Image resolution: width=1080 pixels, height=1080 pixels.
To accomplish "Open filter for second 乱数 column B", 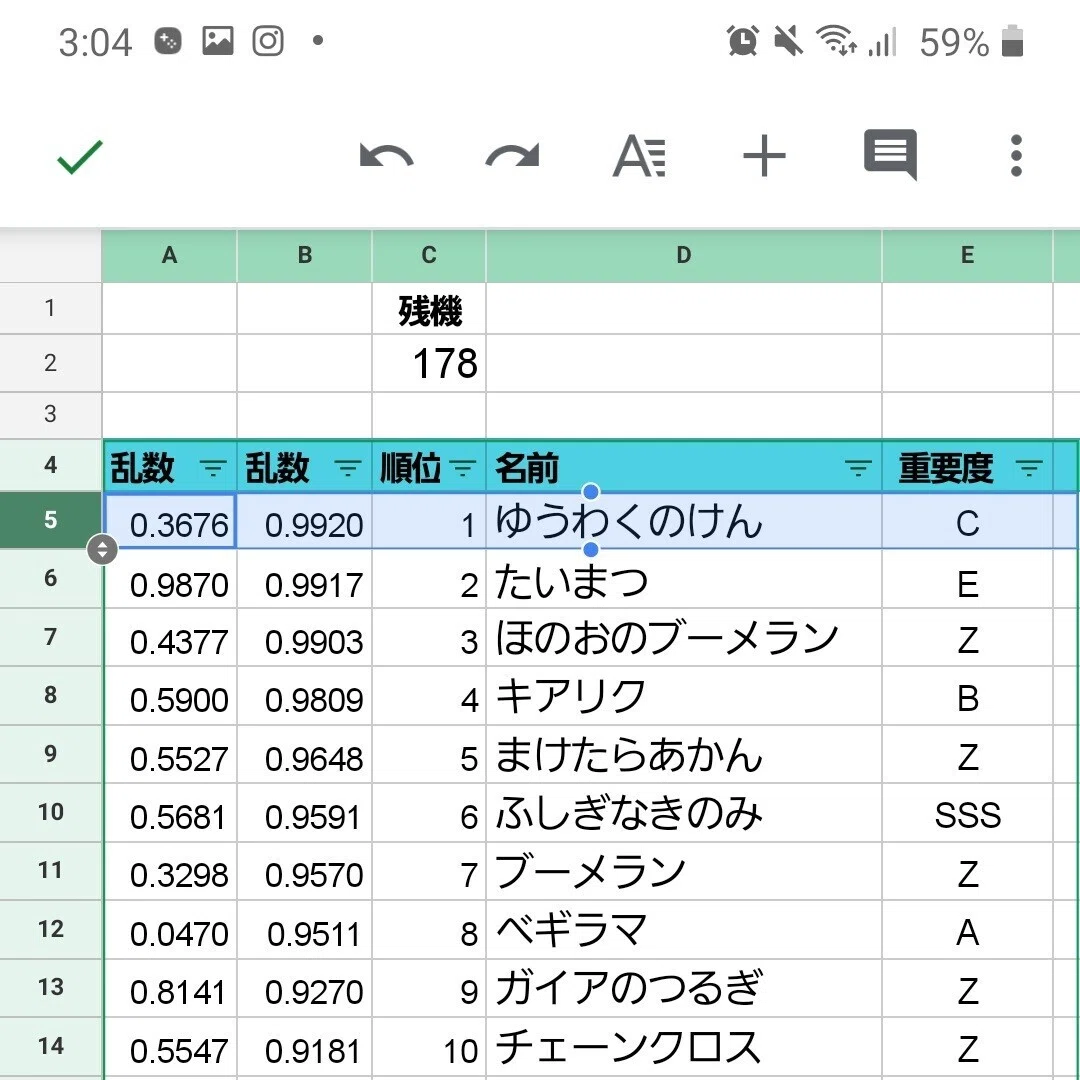I will pyautogui.click(x=348, y=469).
